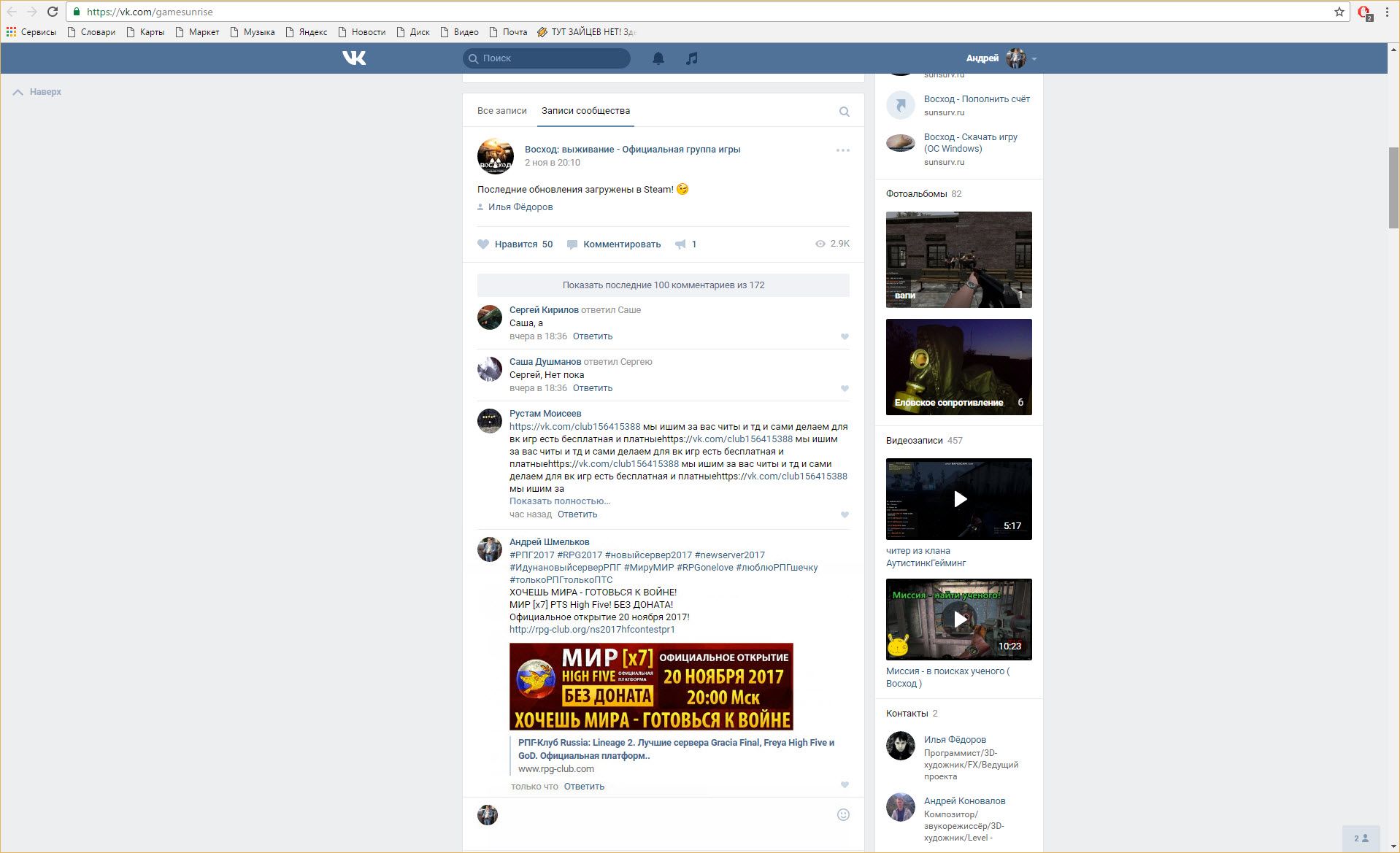
Task: Show last 100 comments of 172
Action: pyautogui.click(x=663, y=285)
